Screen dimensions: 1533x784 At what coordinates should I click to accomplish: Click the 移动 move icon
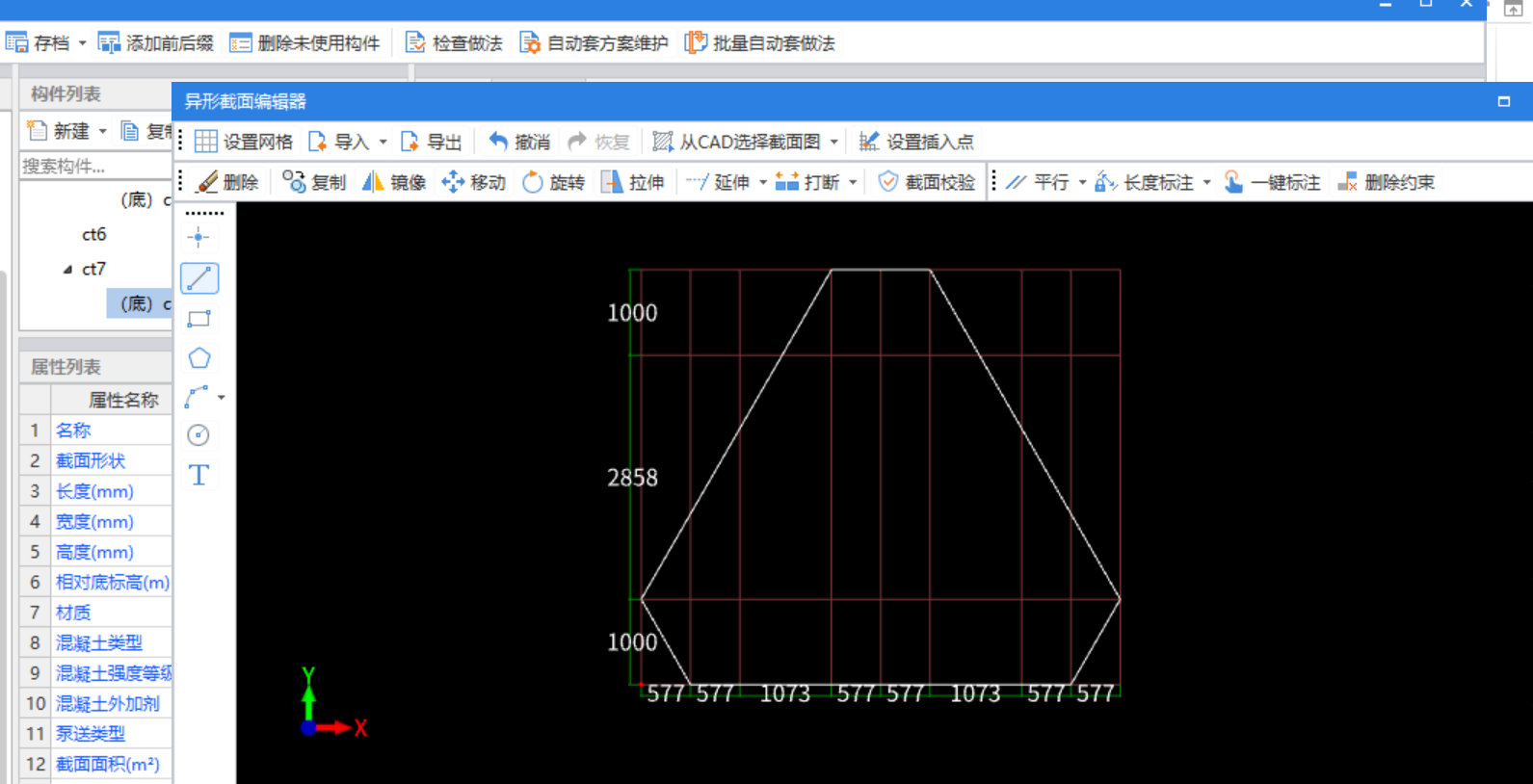453,182
